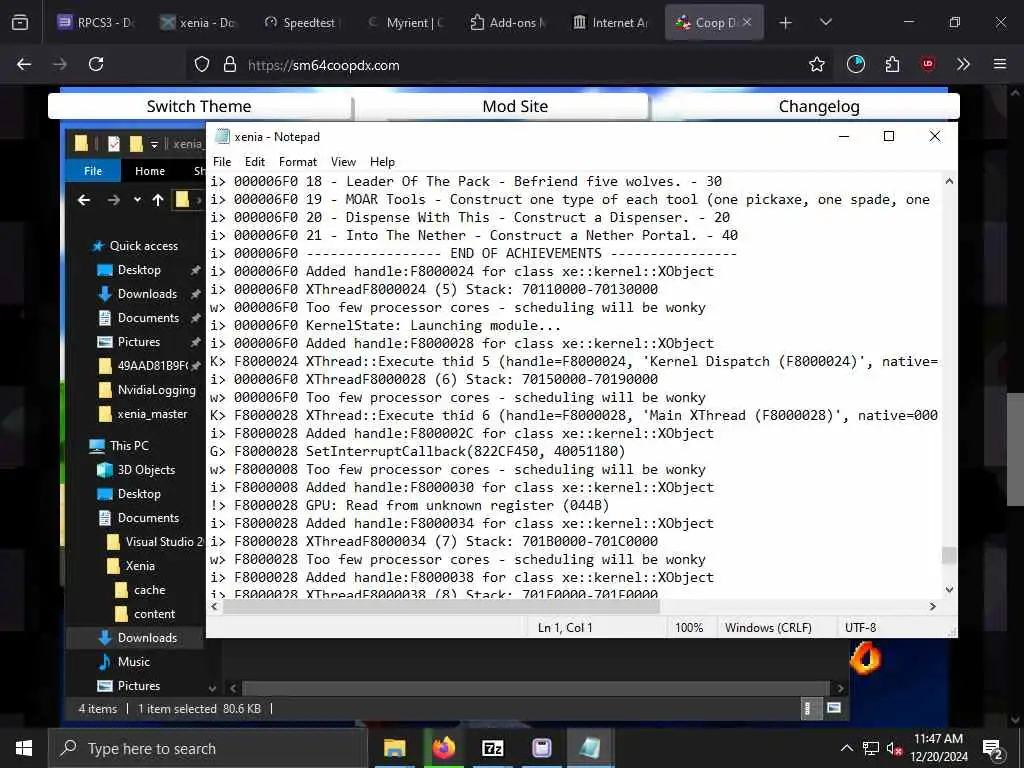Screen dimensions: 1024x768
Task: Switch to the Myrient tab
Action: (x=405, y=23)
